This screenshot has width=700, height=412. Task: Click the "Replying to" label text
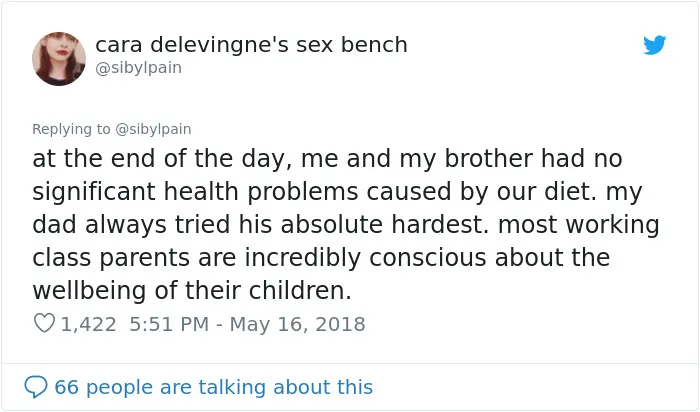pos(71,129)
